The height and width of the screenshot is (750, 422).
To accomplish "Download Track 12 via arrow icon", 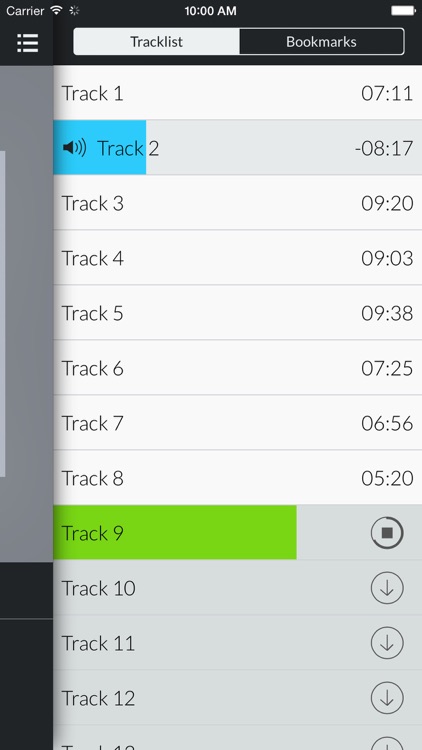I will tap(387, 698).
